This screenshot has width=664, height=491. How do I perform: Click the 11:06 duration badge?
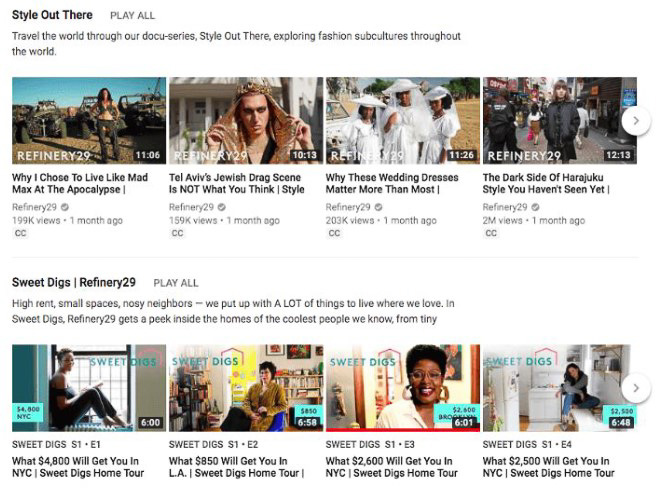pyautogui.click(x=148, y=155)
